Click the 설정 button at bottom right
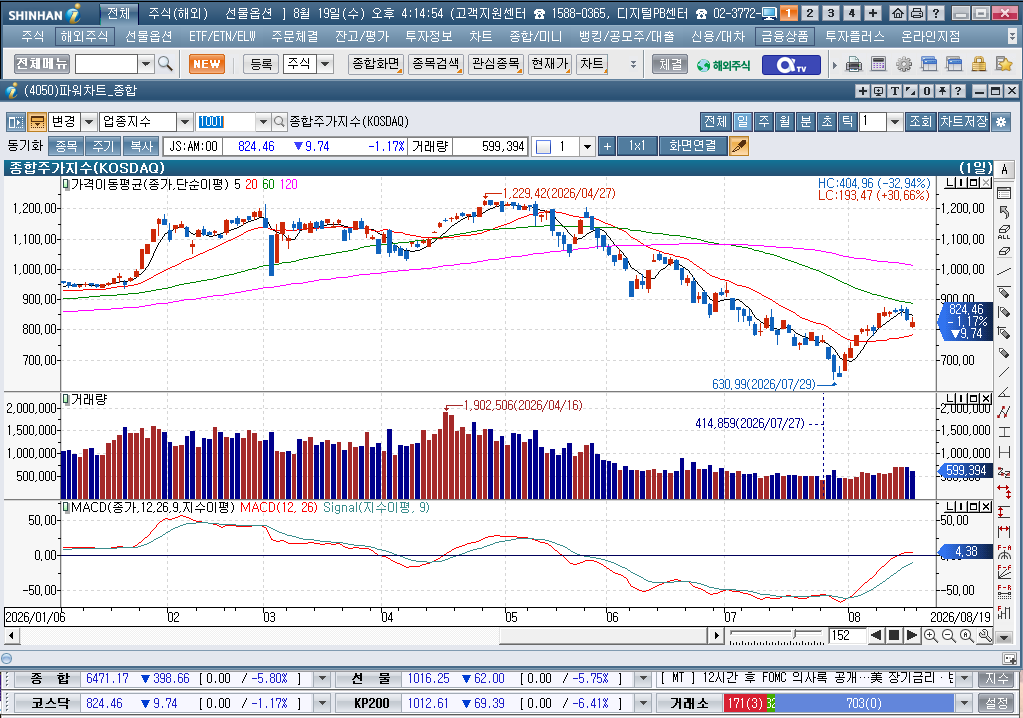Viewport: 1023px width, 718px height. pyautogui.click(x=996, y=704)
